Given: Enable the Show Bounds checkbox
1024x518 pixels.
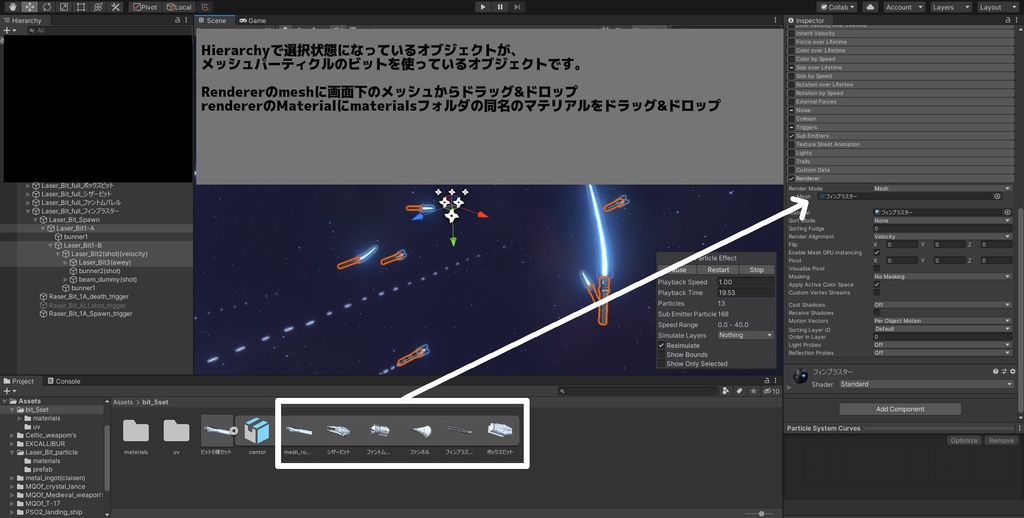Looking at the screenshot, I should pyautogui.click(x=662, y=355).
